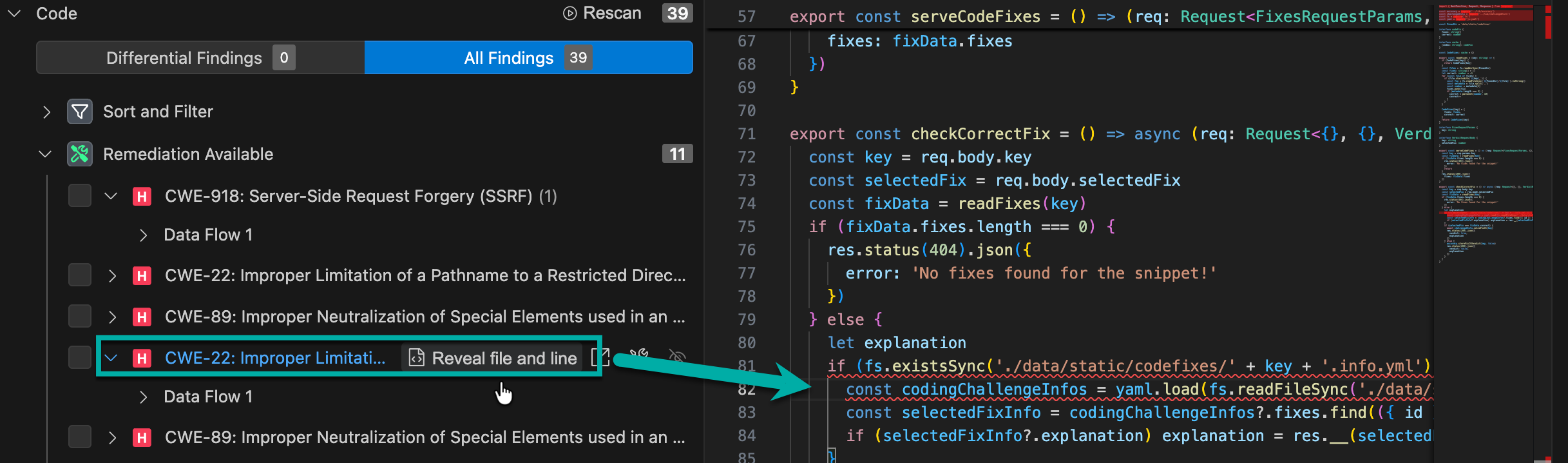1568x463 pixels.
Task: Click the red H severity icon for CWE-918
Action: (142, 197)
